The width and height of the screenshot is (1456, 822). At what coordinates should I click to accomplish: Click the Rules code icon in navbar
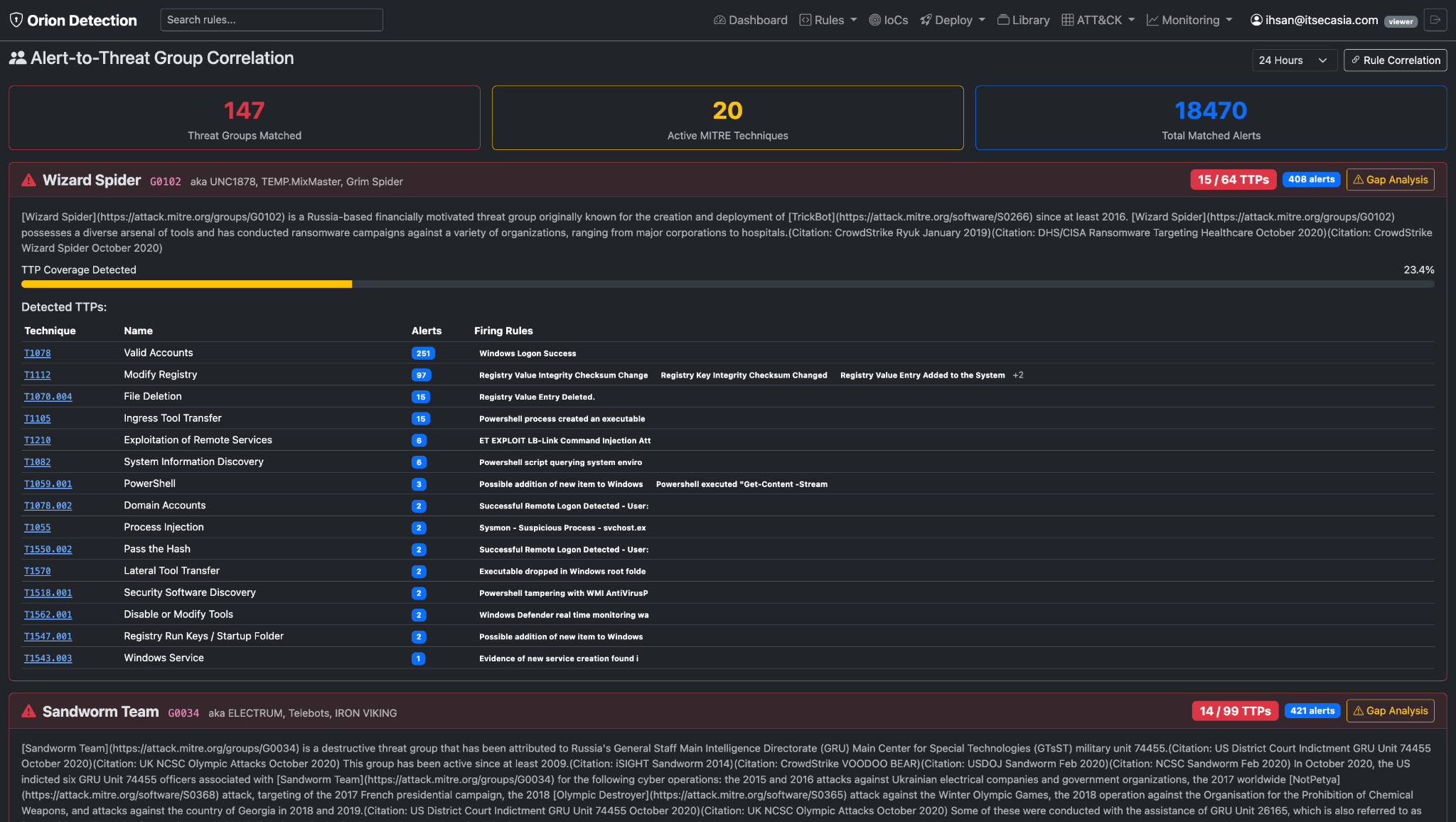(805, 20)
